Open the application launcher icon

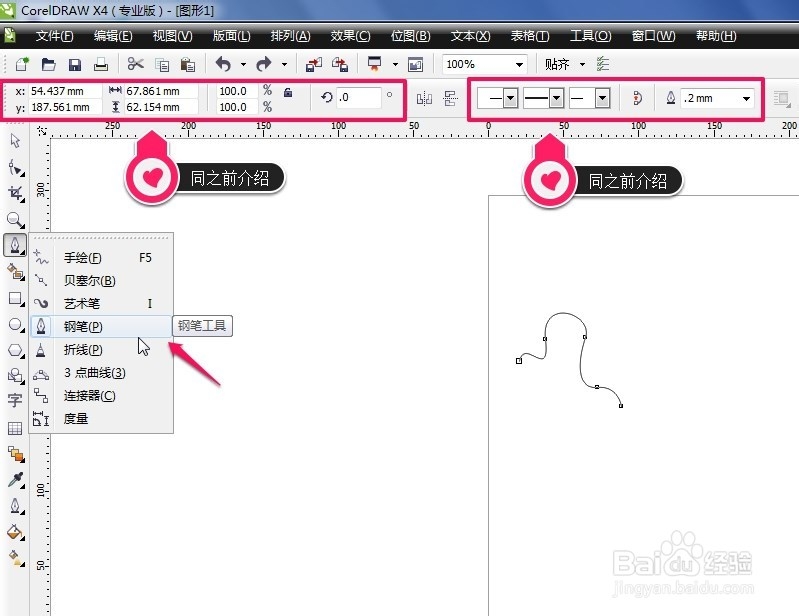click(x=375, y=64)
